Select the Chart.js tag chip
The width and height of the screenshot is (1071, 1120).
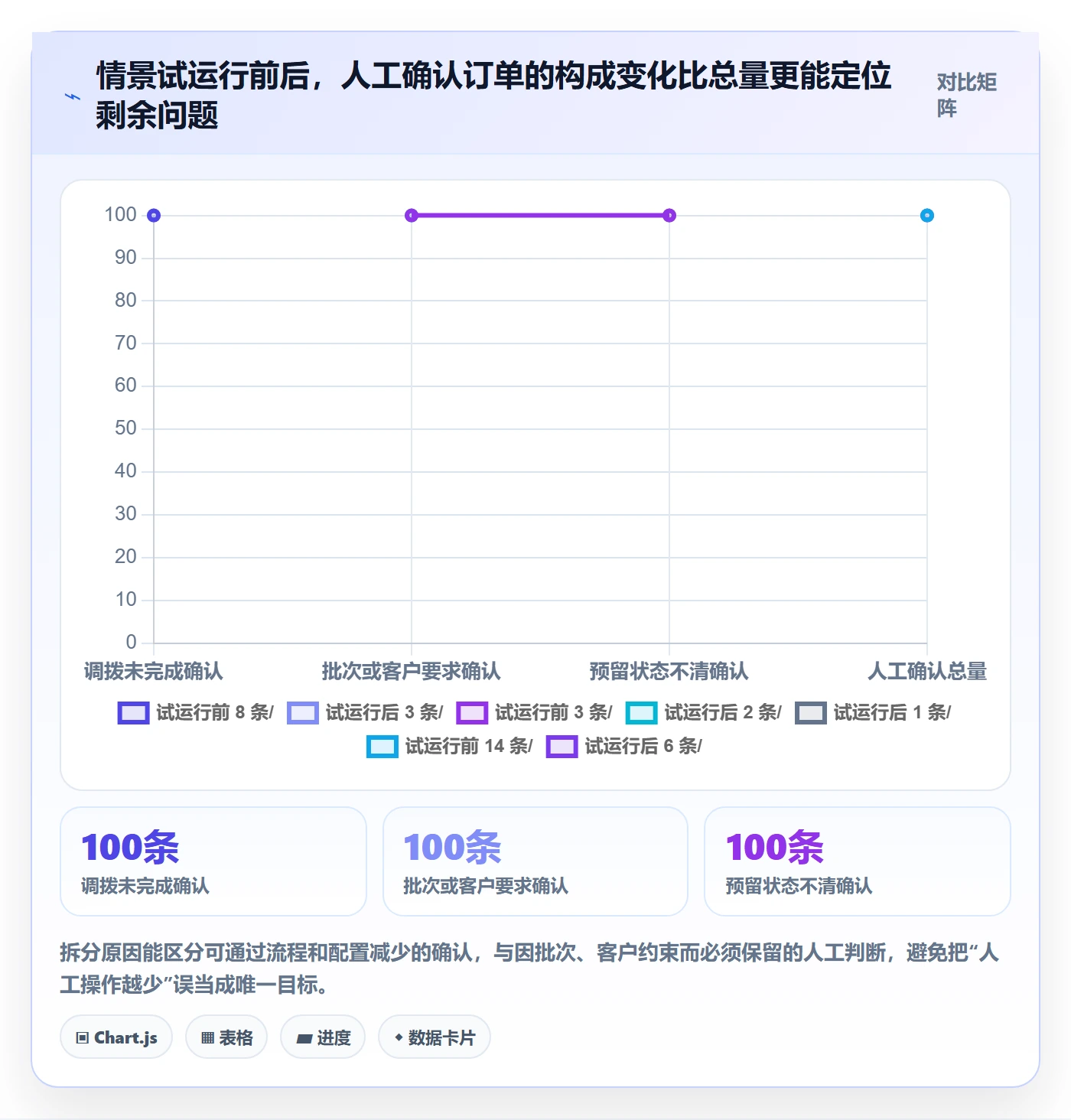(116, 1037)
